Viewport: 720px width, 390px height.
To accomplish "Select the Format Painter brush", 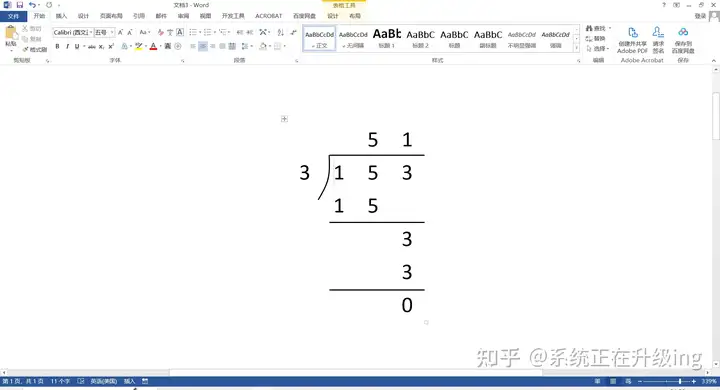I will pyautogui.click(x=35, y=49).
